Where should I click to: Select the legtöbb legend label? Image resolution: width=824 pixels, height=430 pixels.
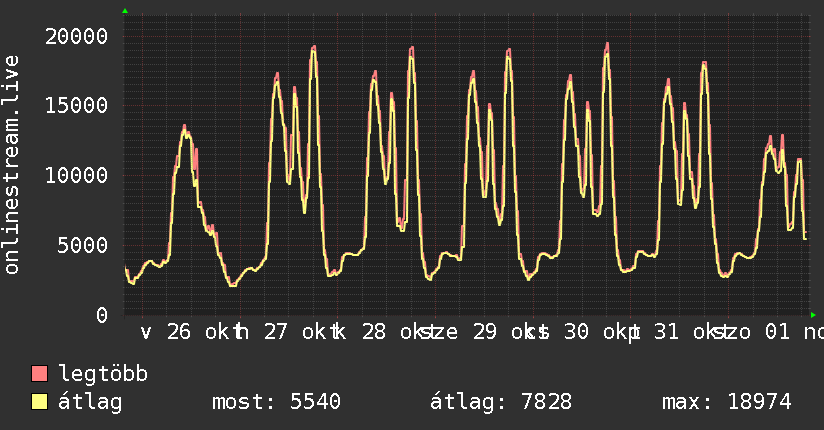[x=103, y=374]
